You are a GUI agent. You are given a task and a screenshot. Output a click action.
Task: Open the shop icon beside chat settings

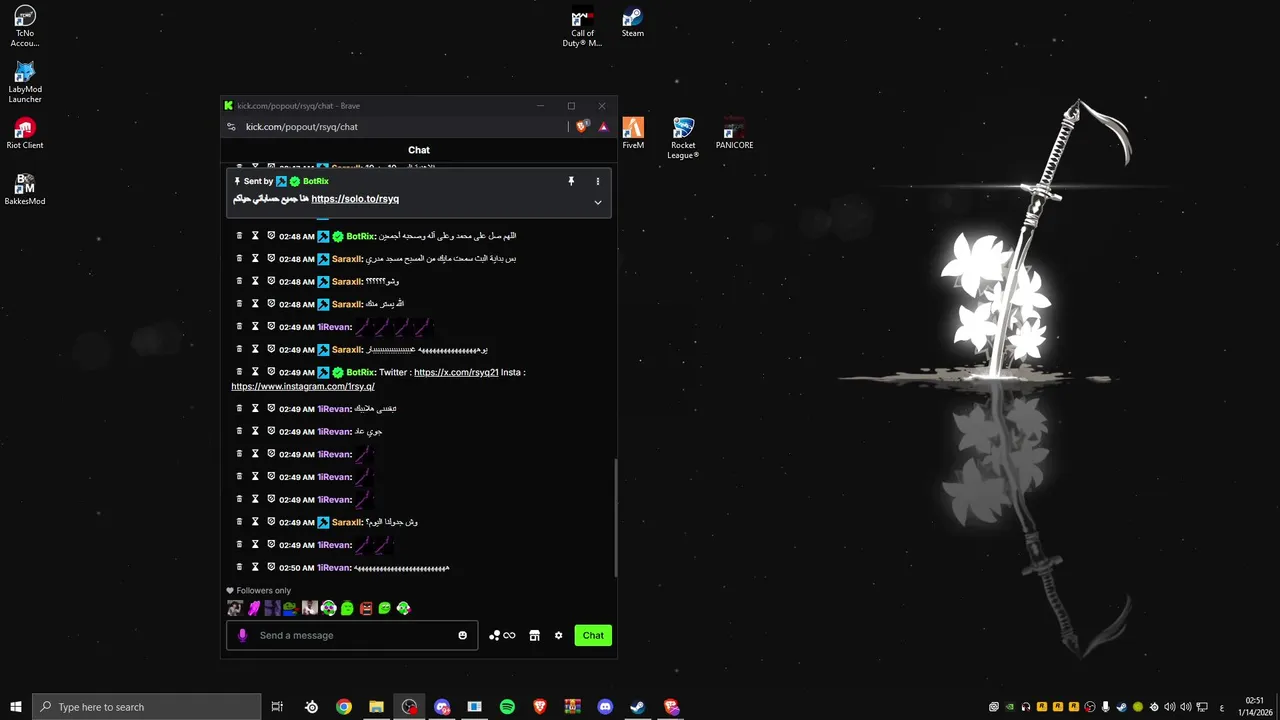(x=534, y=635)
